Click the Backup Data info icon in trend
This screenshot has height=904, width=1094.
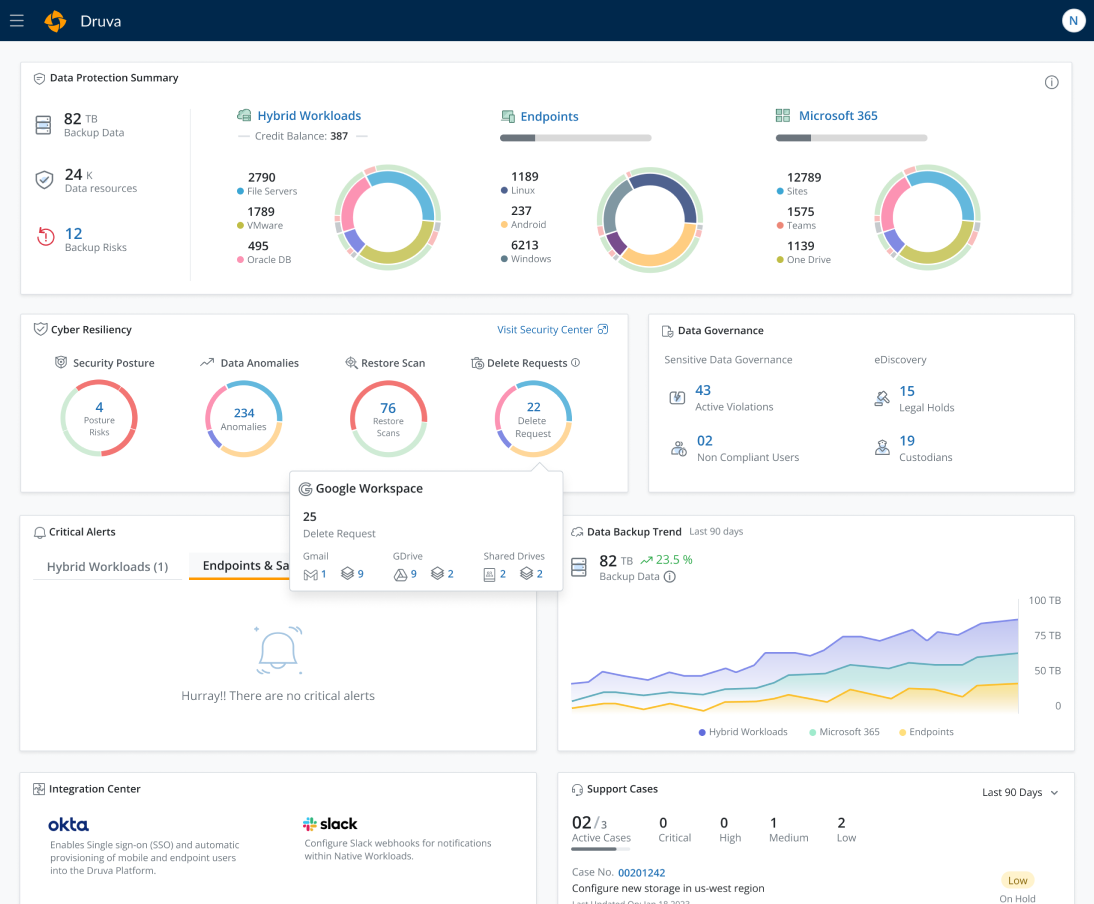coord(670,577)
